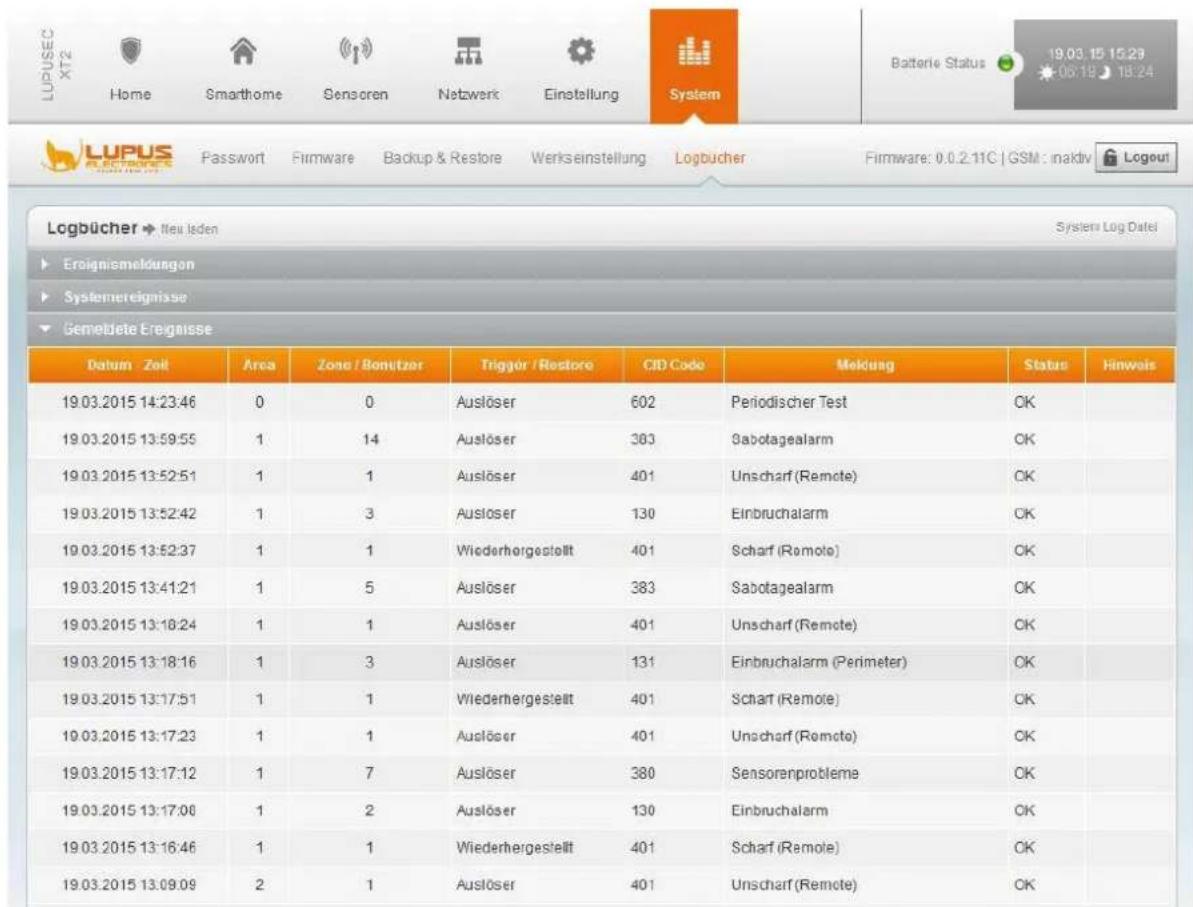Image resolution: width=1193 pixels, height=907 pixels.
Task: Click the System equalizer bars icon
Action: coord(694,52)
